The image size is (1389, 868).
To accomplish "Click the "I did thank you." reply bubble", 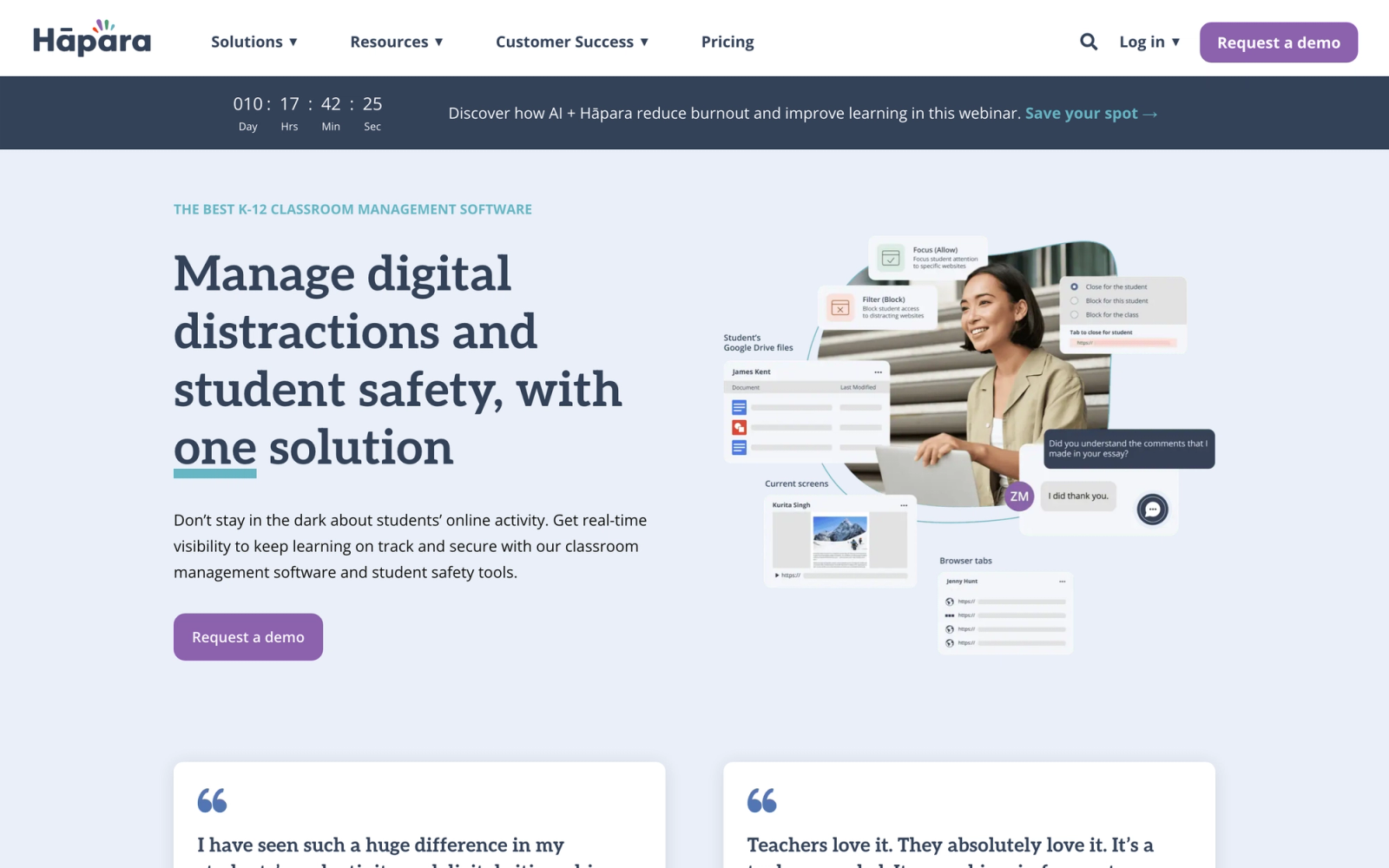I will point(1078,496).
